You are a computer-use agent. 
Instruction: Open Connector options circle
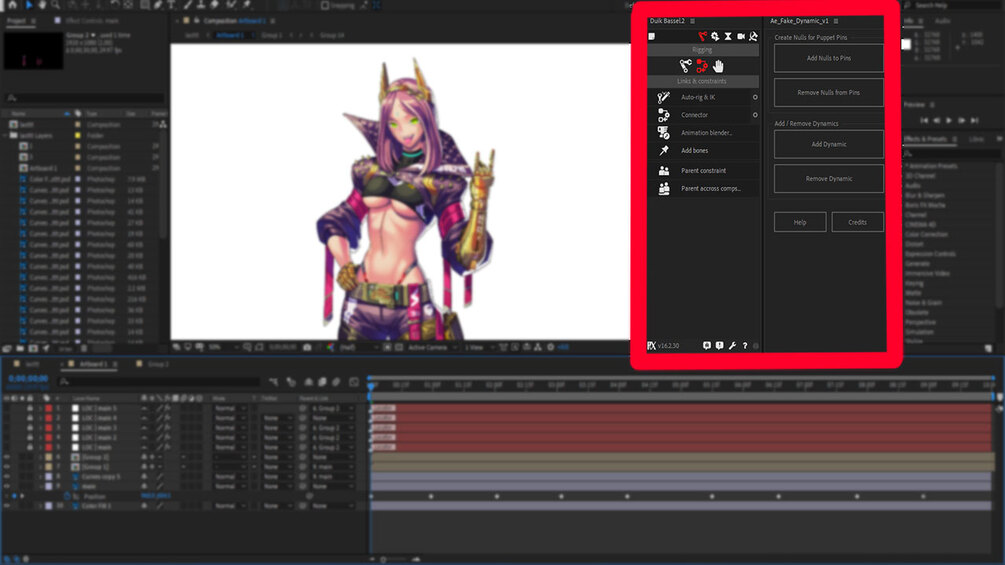pyautogui.click(x=755, y=115)
